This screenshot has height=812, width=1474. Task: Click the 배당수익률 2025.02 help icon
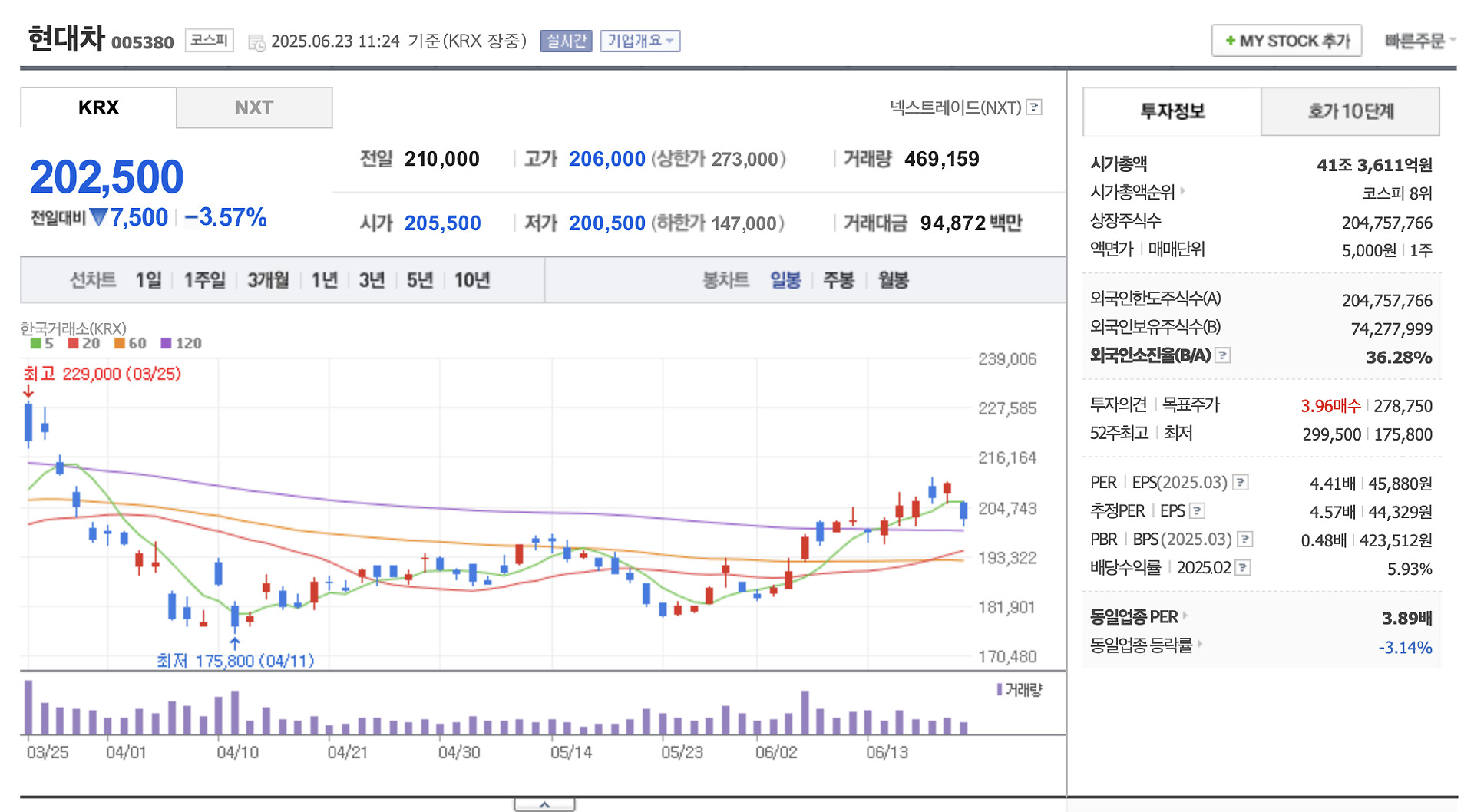point(1243,568)
